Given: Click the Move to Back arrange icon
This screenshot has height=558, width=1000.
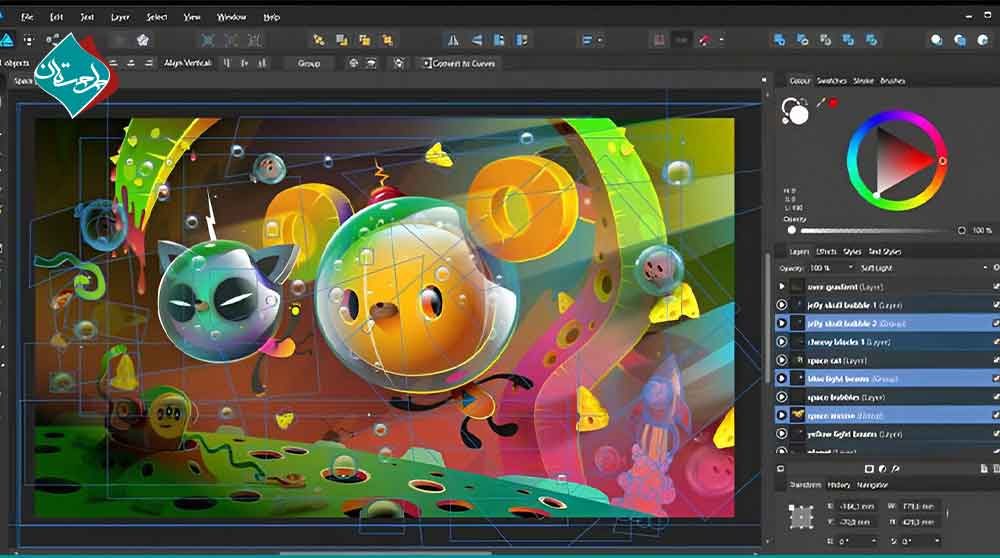Looking at the screenshot, I should (319, 40).
